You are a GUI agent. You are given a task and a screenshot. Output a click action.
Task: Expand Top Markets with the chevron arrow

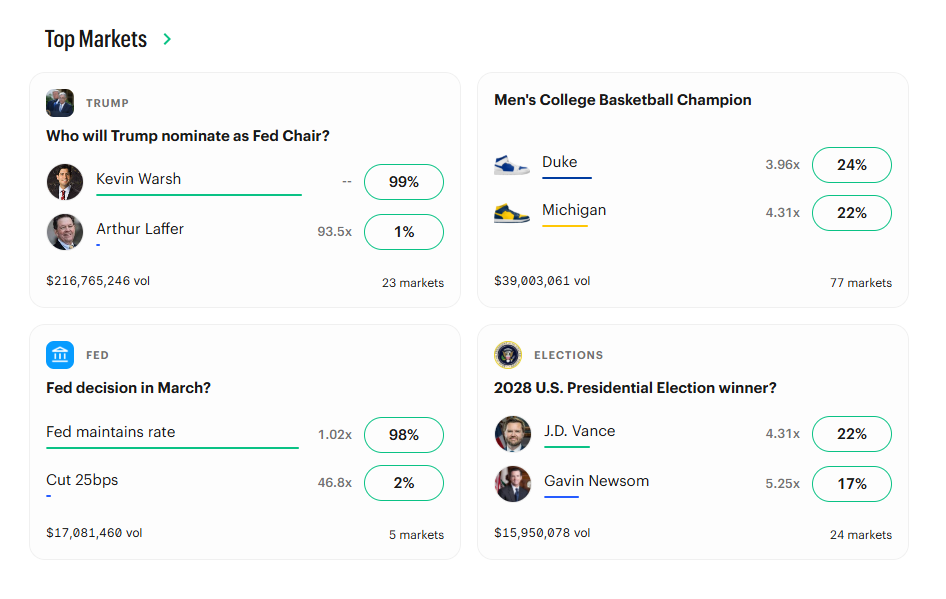point(167,40)
